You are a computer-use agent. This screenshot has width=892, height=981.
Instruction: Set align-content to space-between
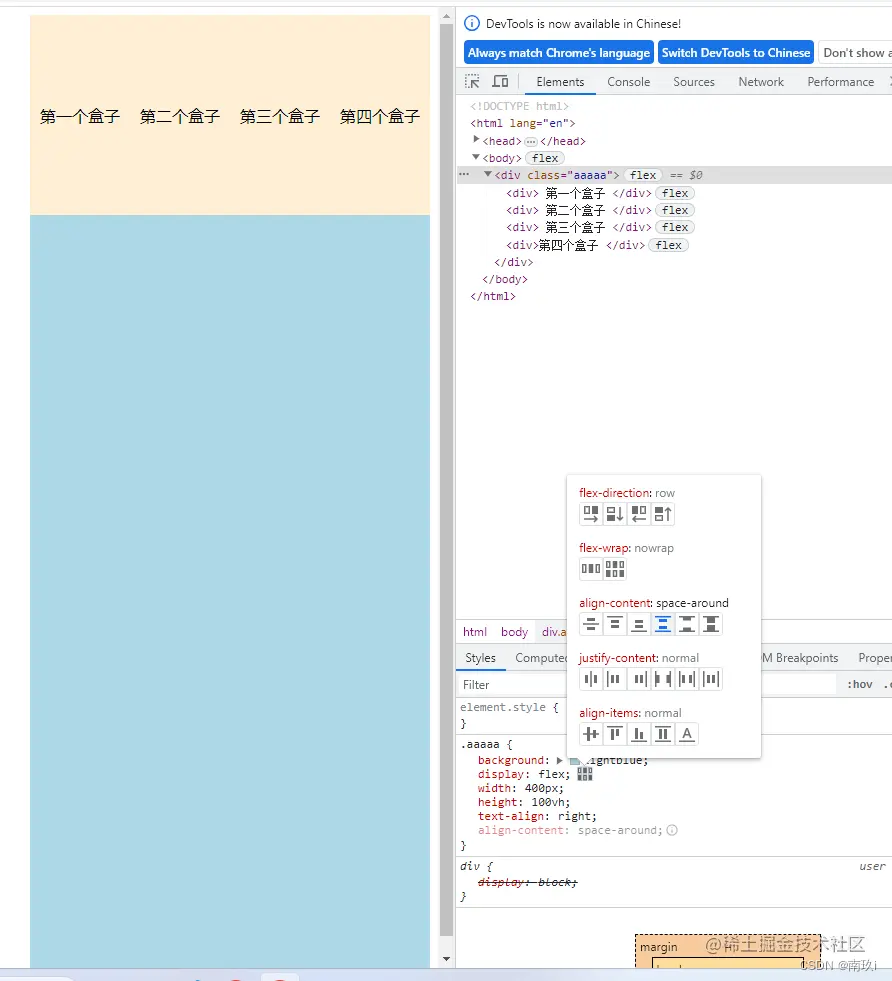[687, 624]
